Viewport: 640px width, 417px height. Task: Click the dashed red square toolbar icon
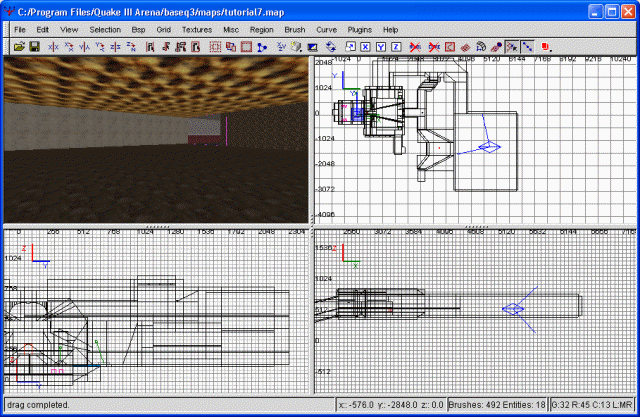coord(215,47)
